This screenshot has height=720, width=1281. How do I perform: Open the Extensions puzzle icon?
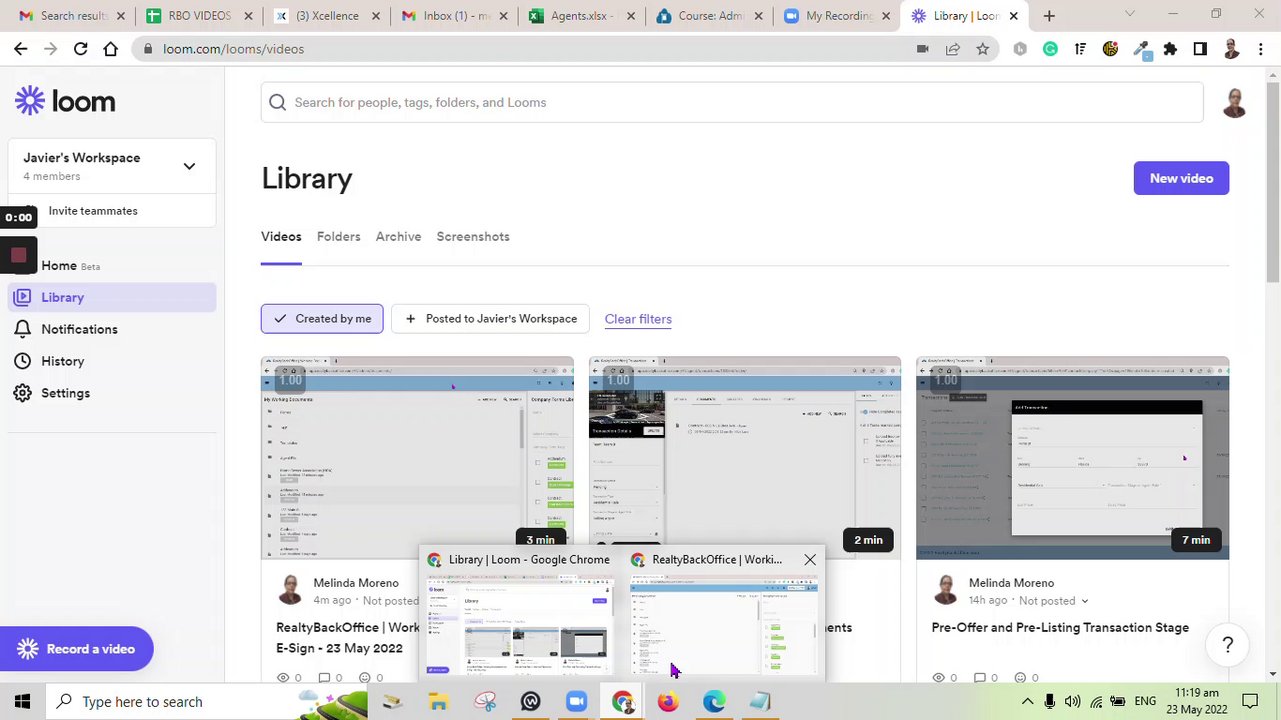tap(1170, 49)
